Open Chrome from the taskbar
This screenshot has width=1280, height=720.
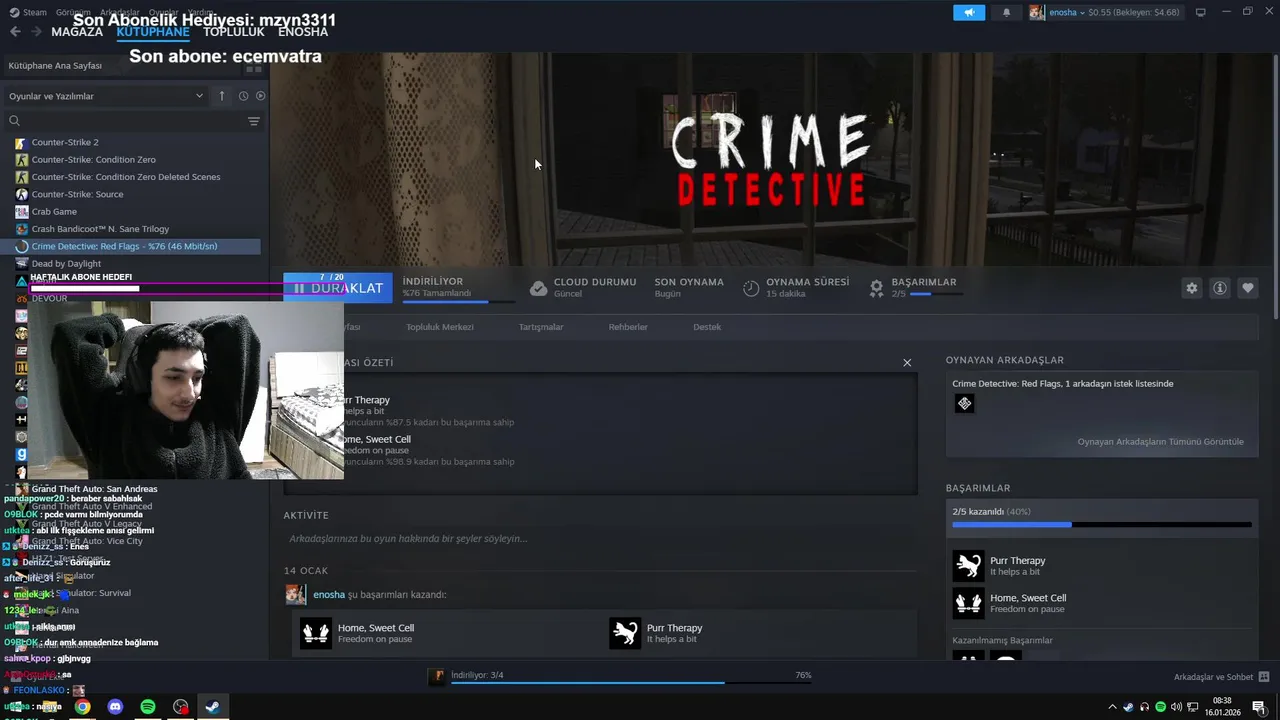coord(82,707)
